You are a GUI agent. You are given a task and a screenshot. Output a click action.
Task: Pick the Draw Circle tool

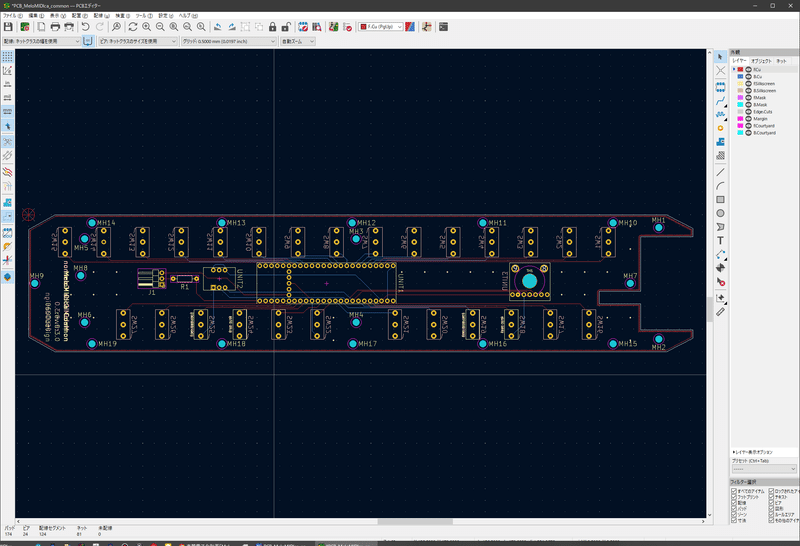pos(720,213)
